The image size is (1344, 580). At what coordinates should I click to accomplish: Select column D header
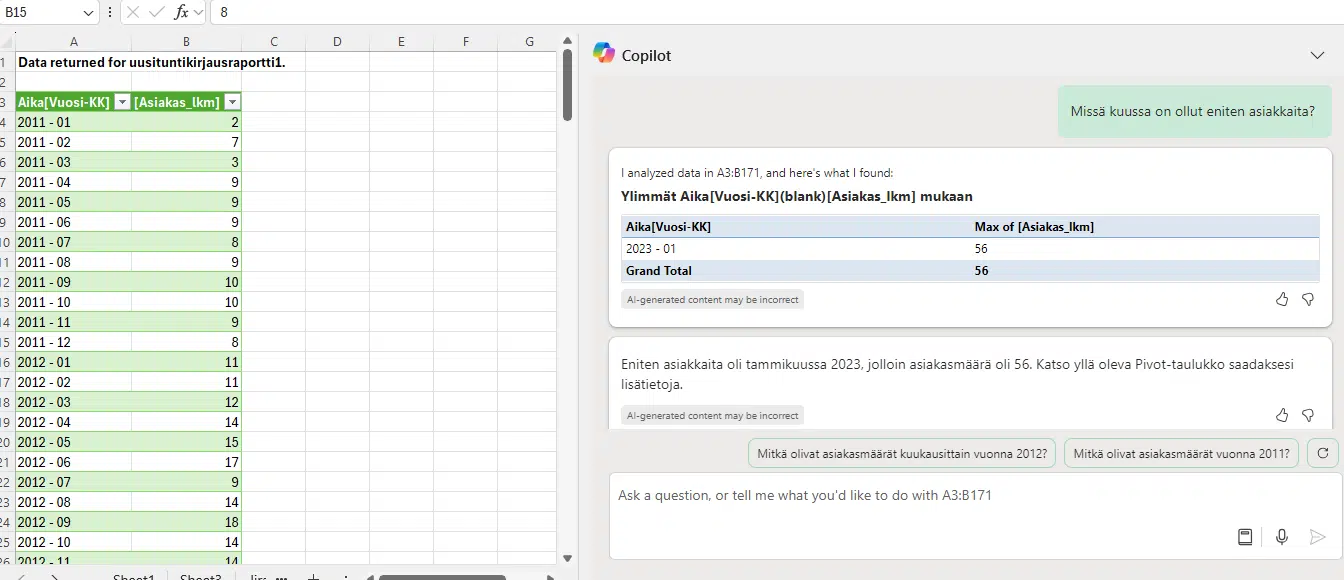[x=337, y=41]
